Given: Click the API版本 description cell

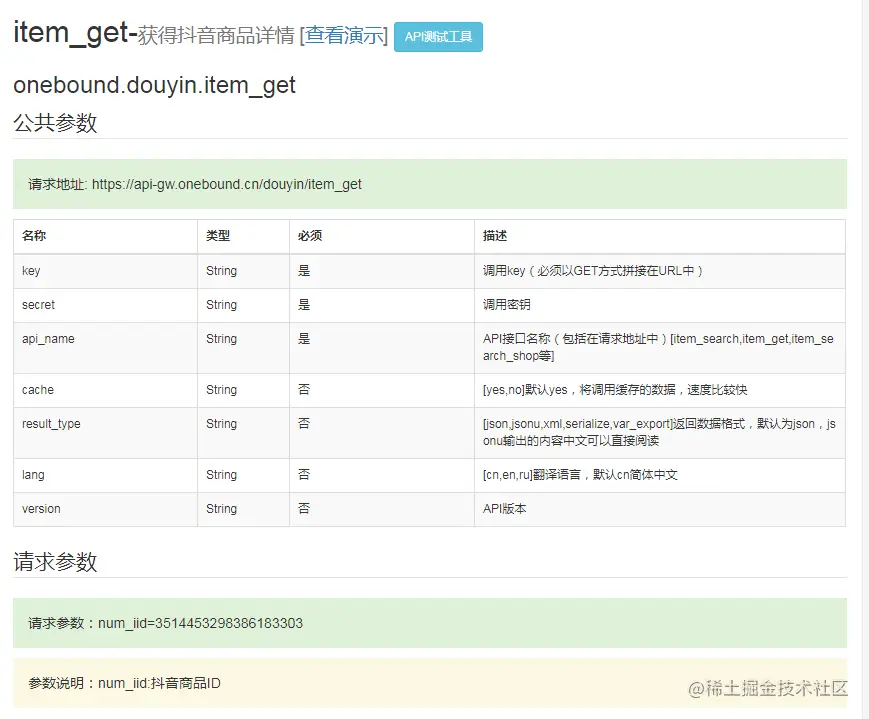Looking at the screenshot, I should pos(660,509).
